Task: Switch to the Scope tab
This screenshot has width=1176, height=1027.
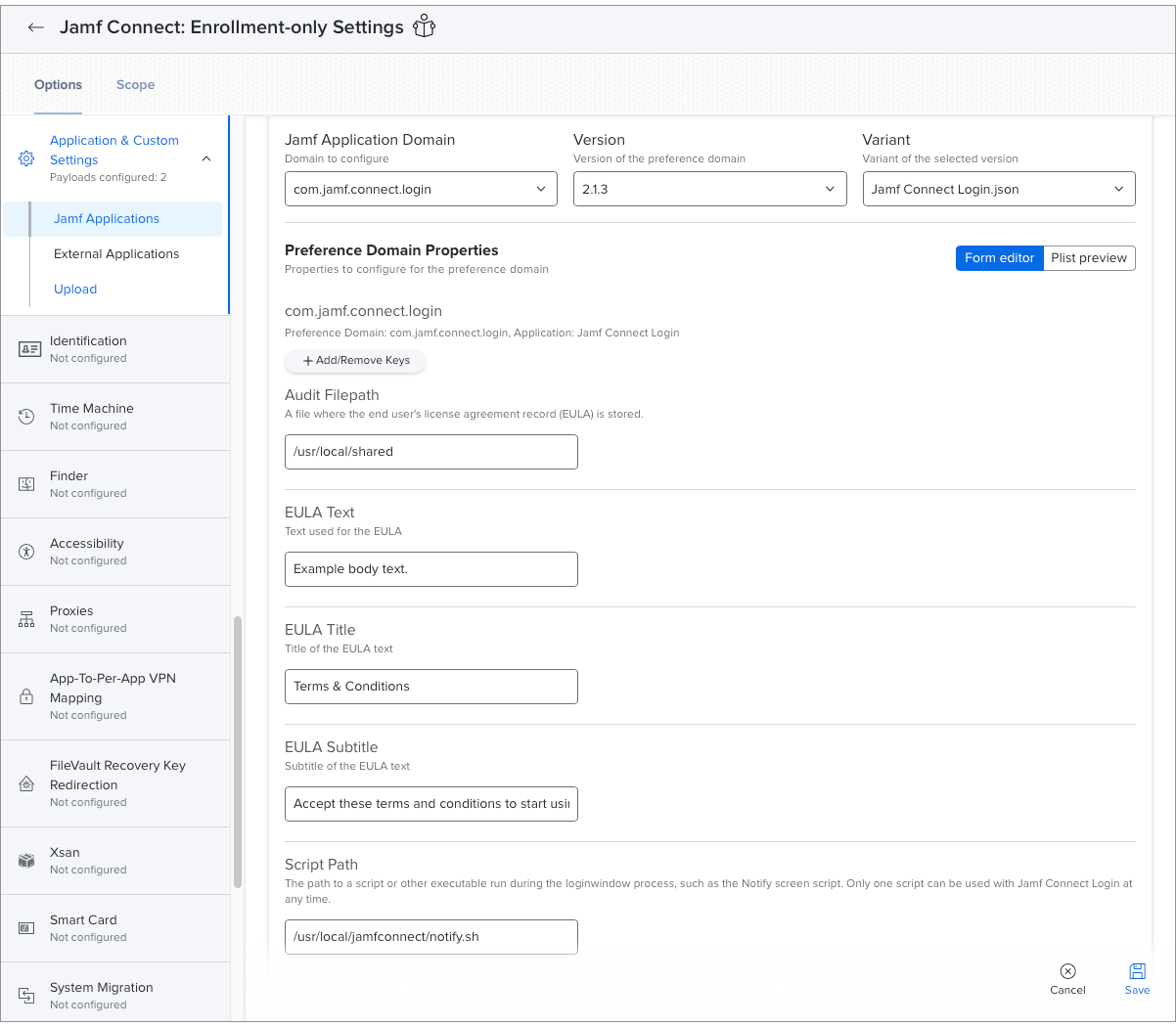Action: pyautogui.click(x=135, y=85)
